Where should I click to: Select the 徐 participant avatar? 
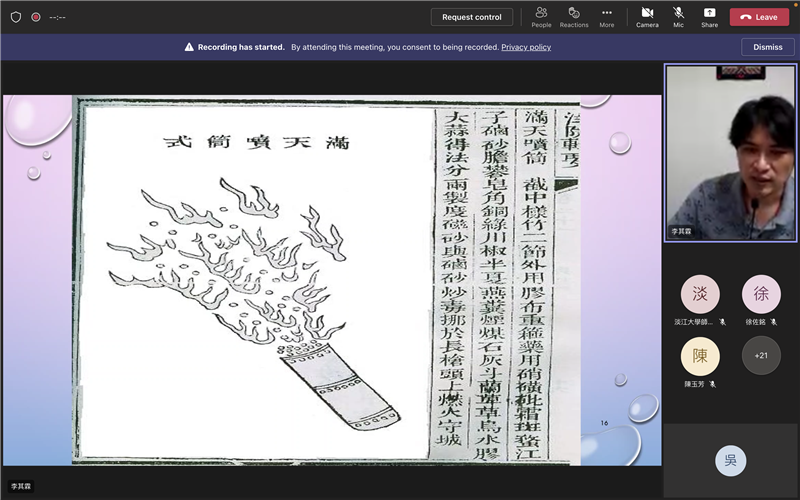761,295
